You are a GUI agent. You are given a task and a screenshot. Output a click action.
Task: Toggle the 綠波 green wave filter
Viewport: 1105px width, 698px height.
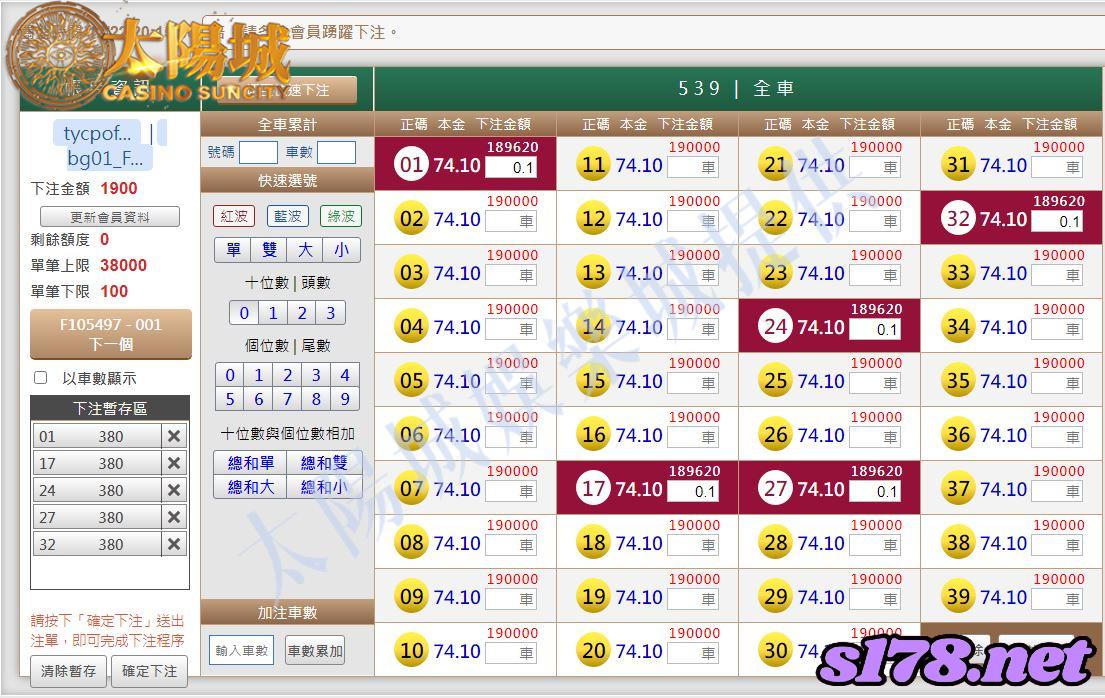click(x=341, y=216)
